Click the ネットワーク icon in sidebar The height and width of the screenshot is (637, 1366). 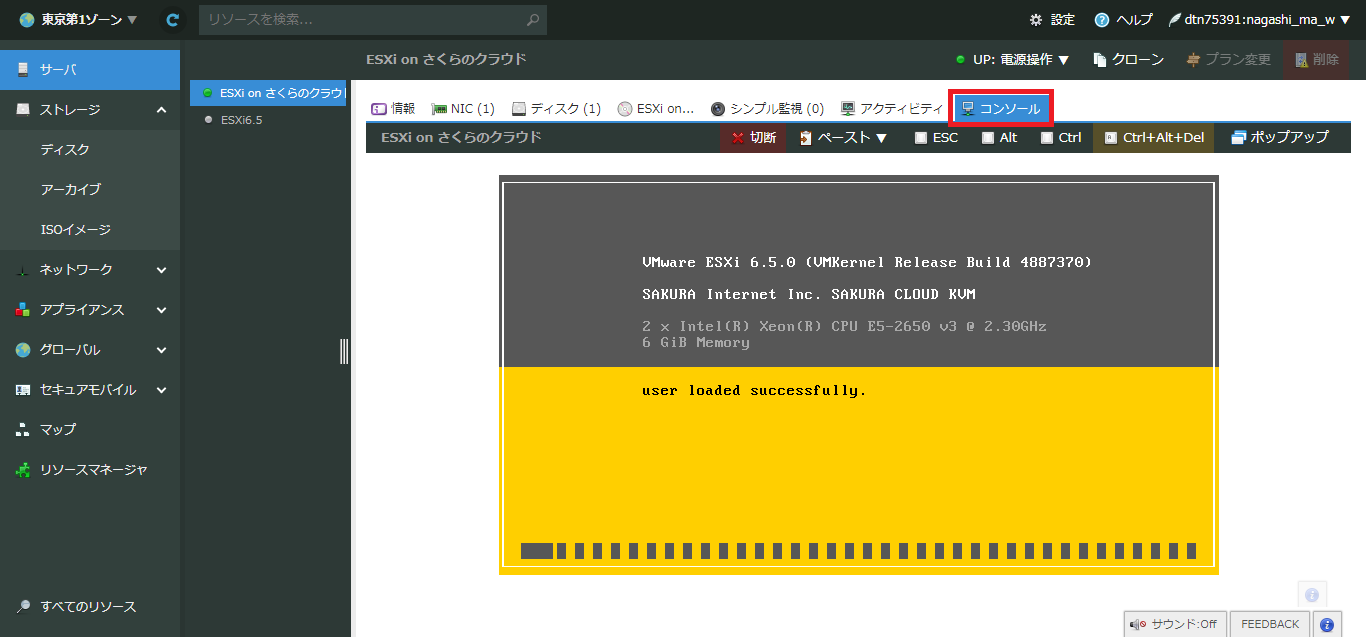(x=22, y=270)
